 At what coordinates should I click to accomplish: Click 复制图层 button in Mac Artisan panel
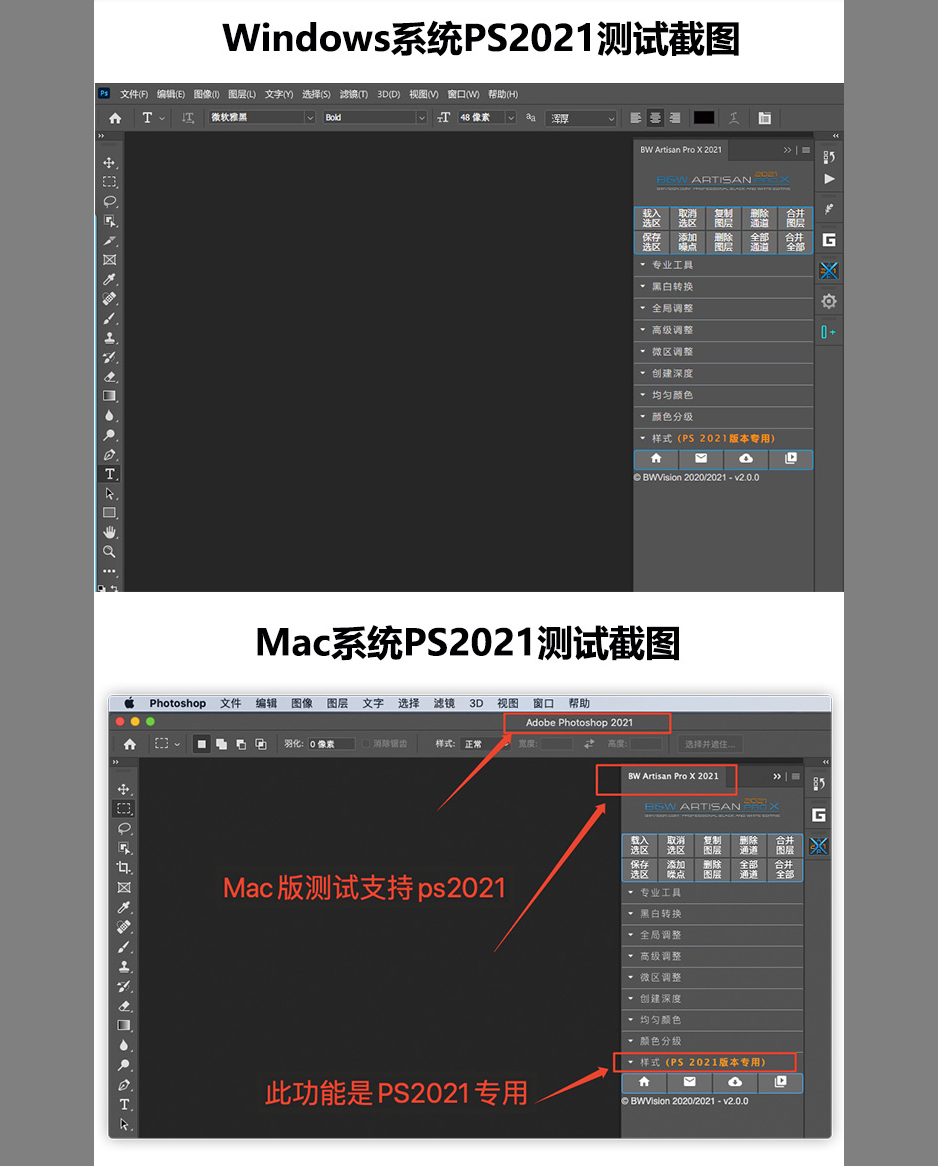coord(712,845)
